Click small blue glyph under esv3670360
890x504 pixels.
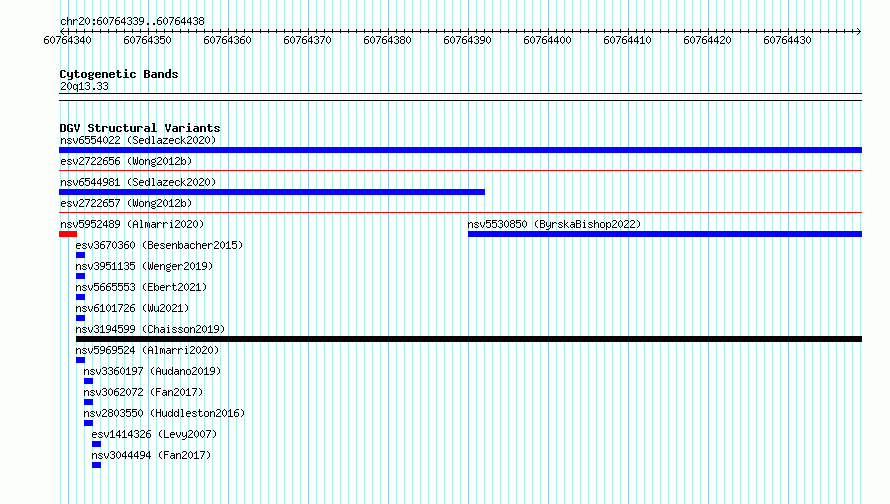pos(81,255)
